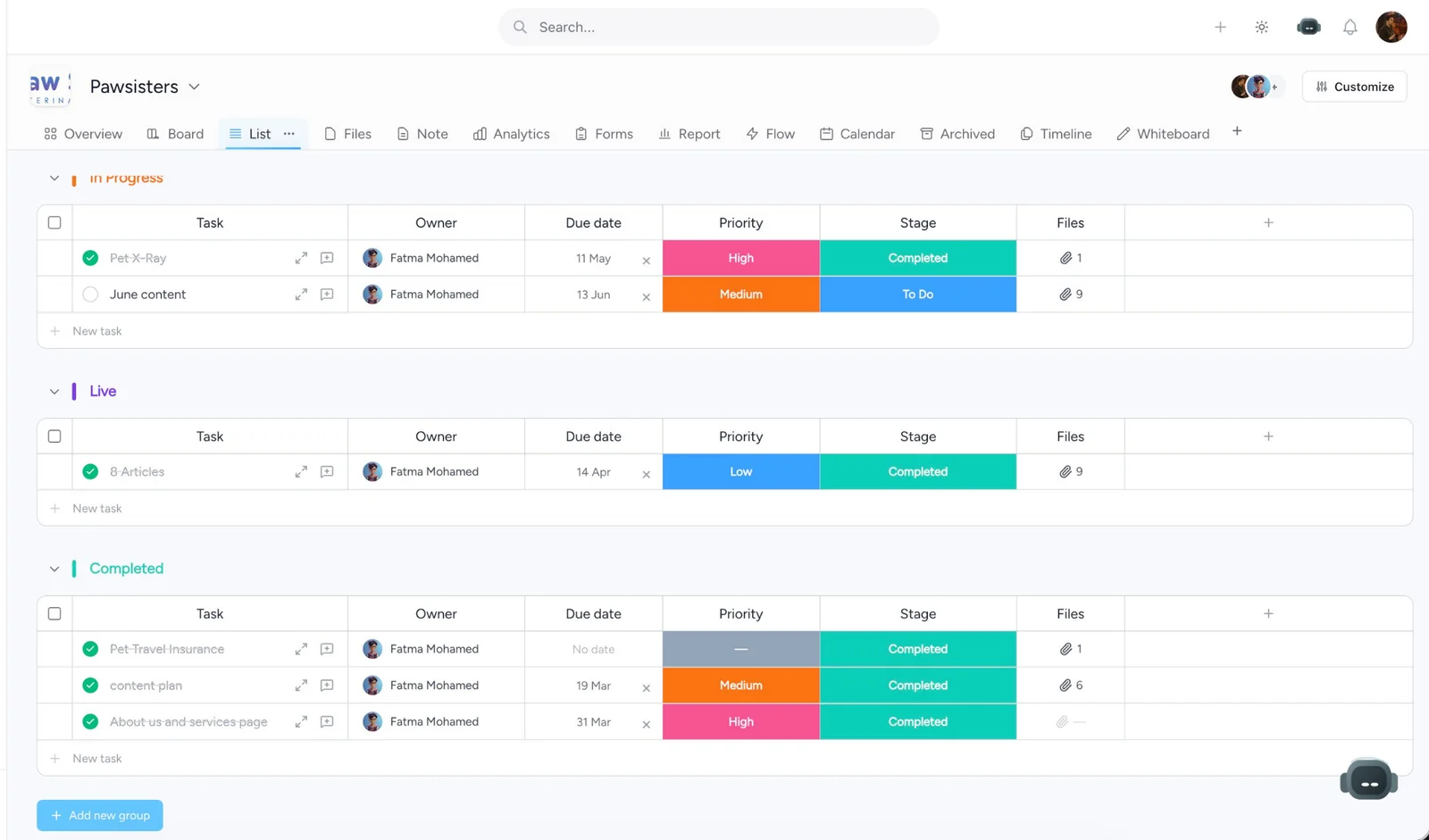1429x840 pixels.
Task: Select all tasks in Live group
Action: 54,437
